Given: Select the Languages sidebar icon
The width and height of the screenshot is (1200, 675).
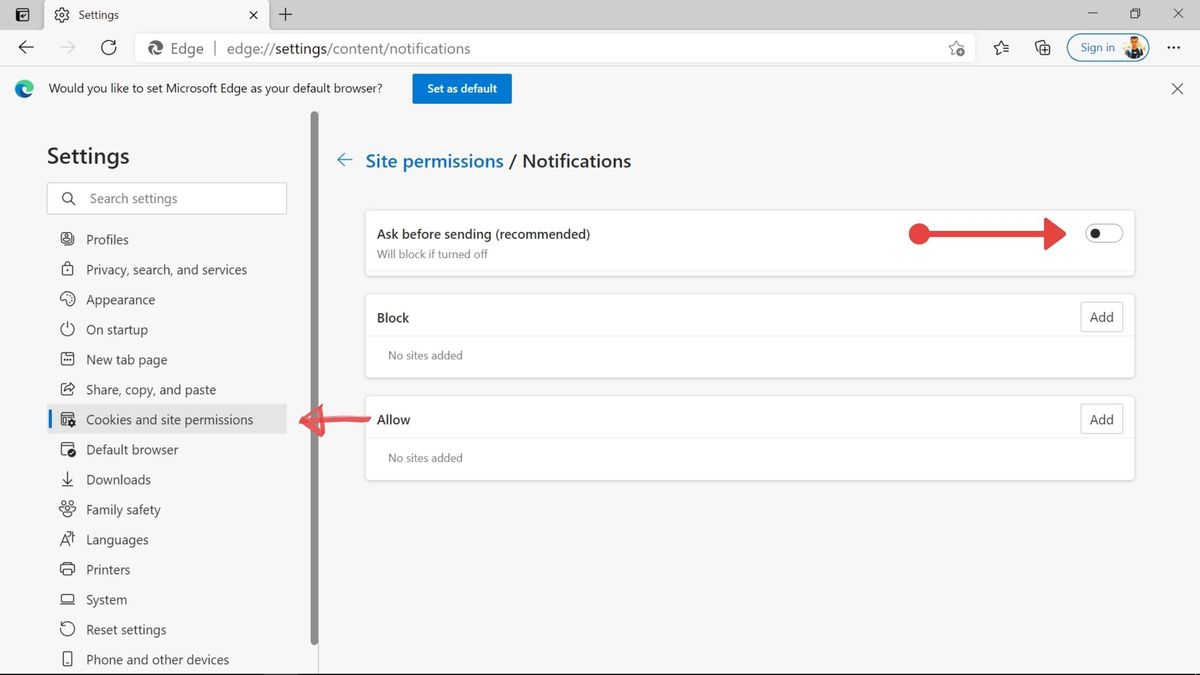Looking at the screenshot, I should click(68, 539).
